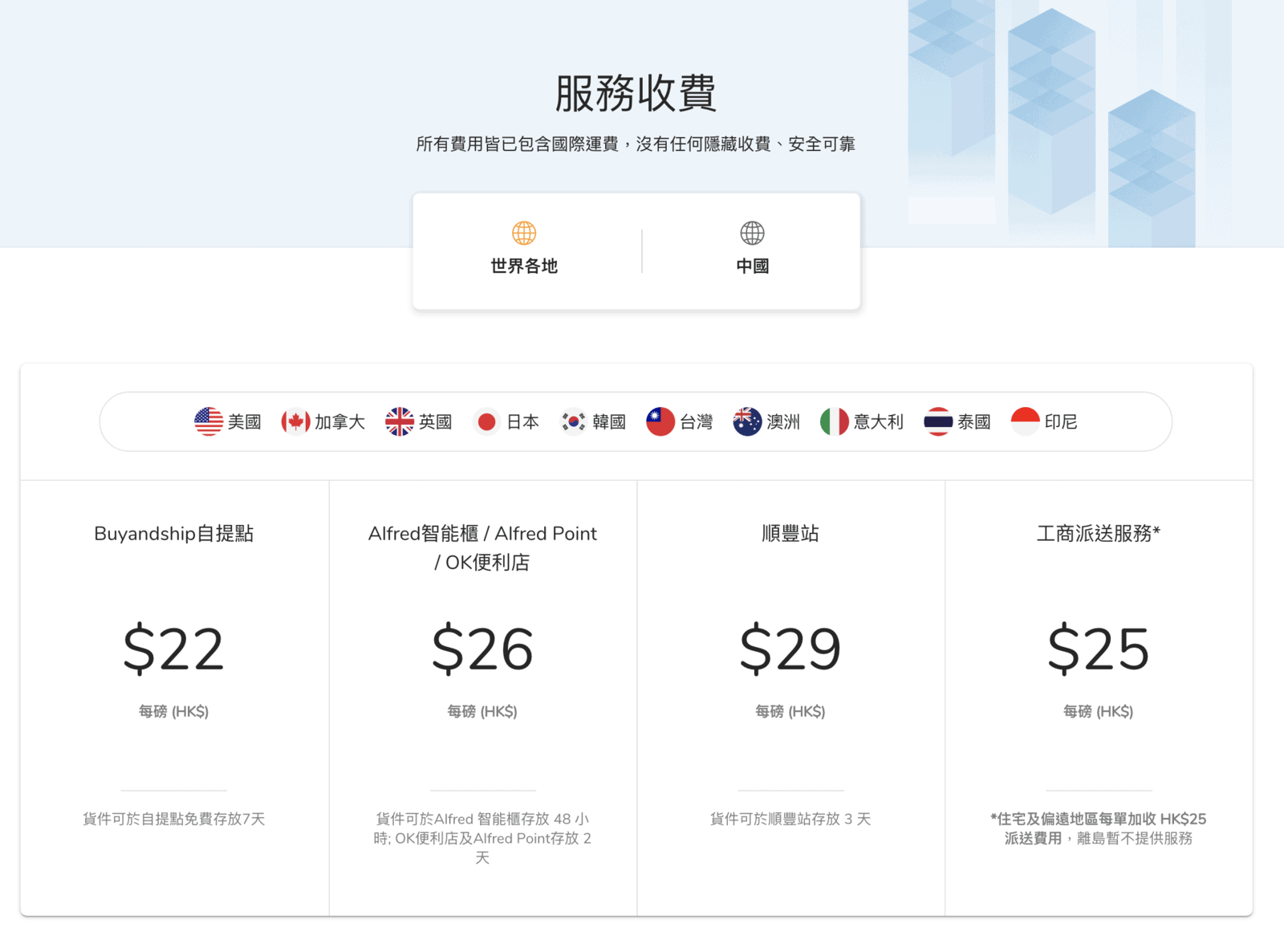The height and width of the screenshot is (952, 1284).
Task: Switch to the 世界各地 tab
Action: [524, 250]
